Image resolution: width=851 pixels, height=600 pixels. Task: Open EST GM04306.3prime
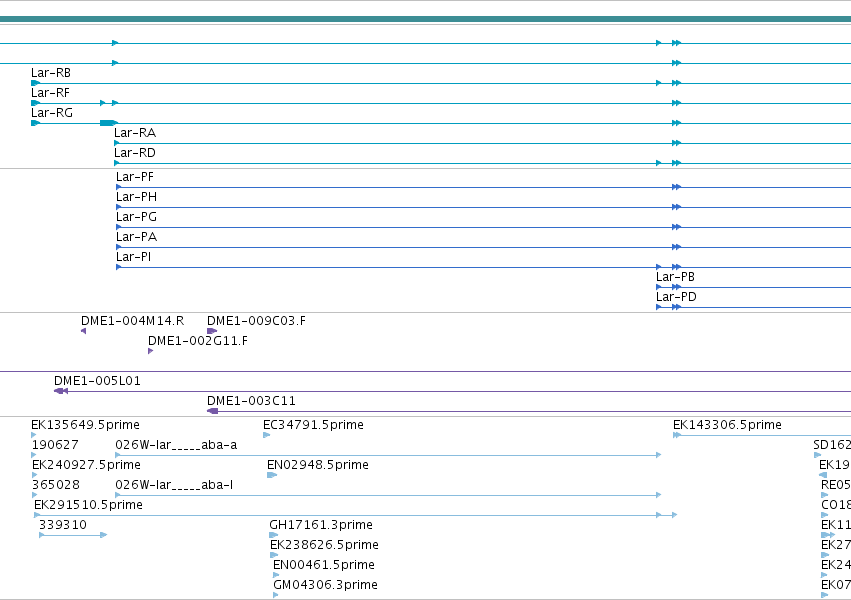coord(325,586)
